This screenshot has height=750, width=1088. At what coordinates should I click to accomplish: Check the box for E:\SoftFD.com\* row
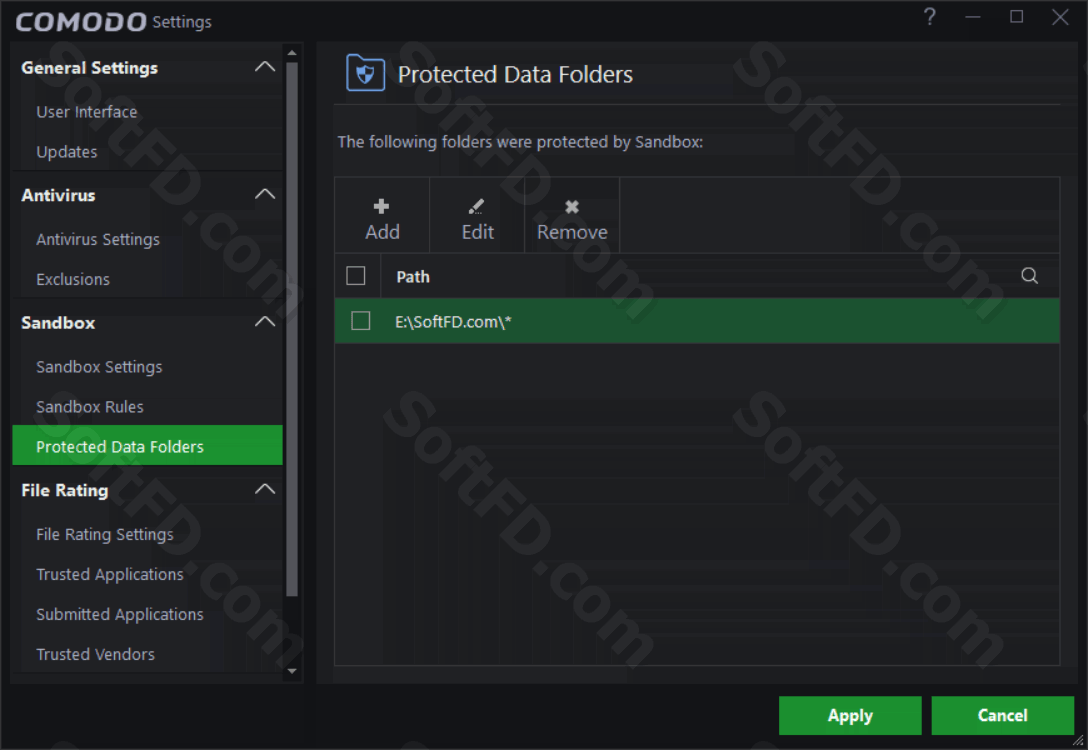[361, 321]
